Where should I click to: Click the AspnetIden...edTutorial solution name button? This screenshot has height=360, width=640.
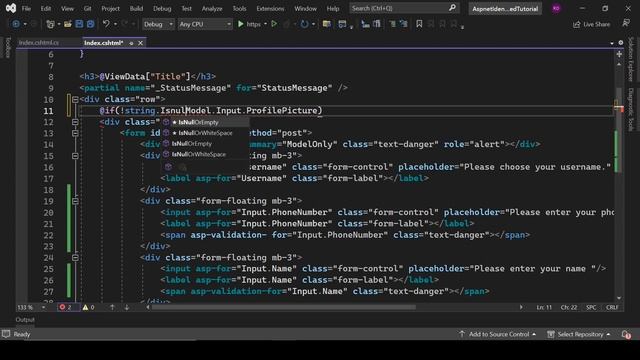[505, 9]
